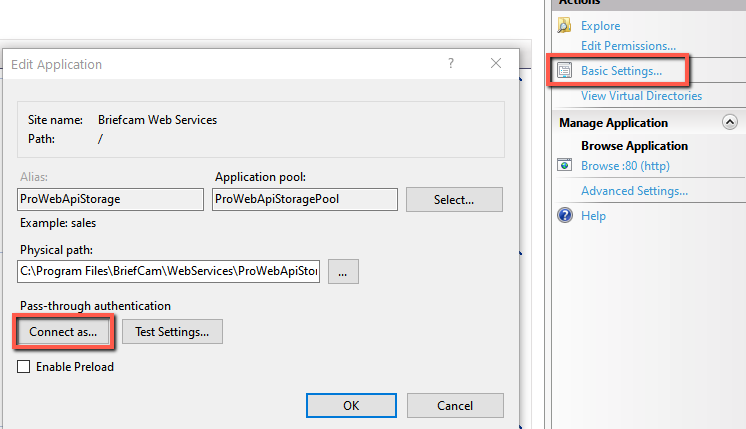Click the Alias field ProWebApiStorage
The width and height of the screenshot is (746, 429).
pyautogui.click(x=110, y=199)
